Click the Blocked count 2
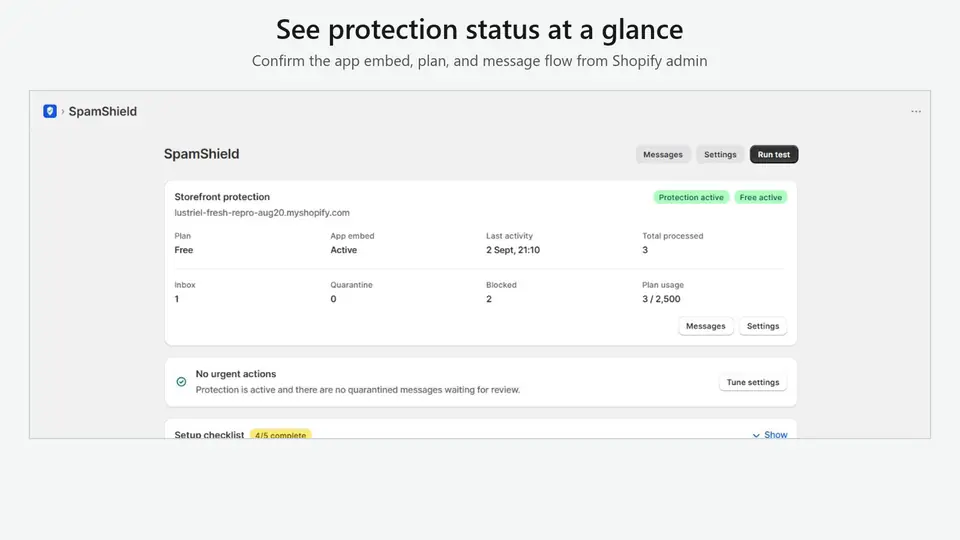Image resolution: width=960 pixels, height=540 pixels. 489,299
